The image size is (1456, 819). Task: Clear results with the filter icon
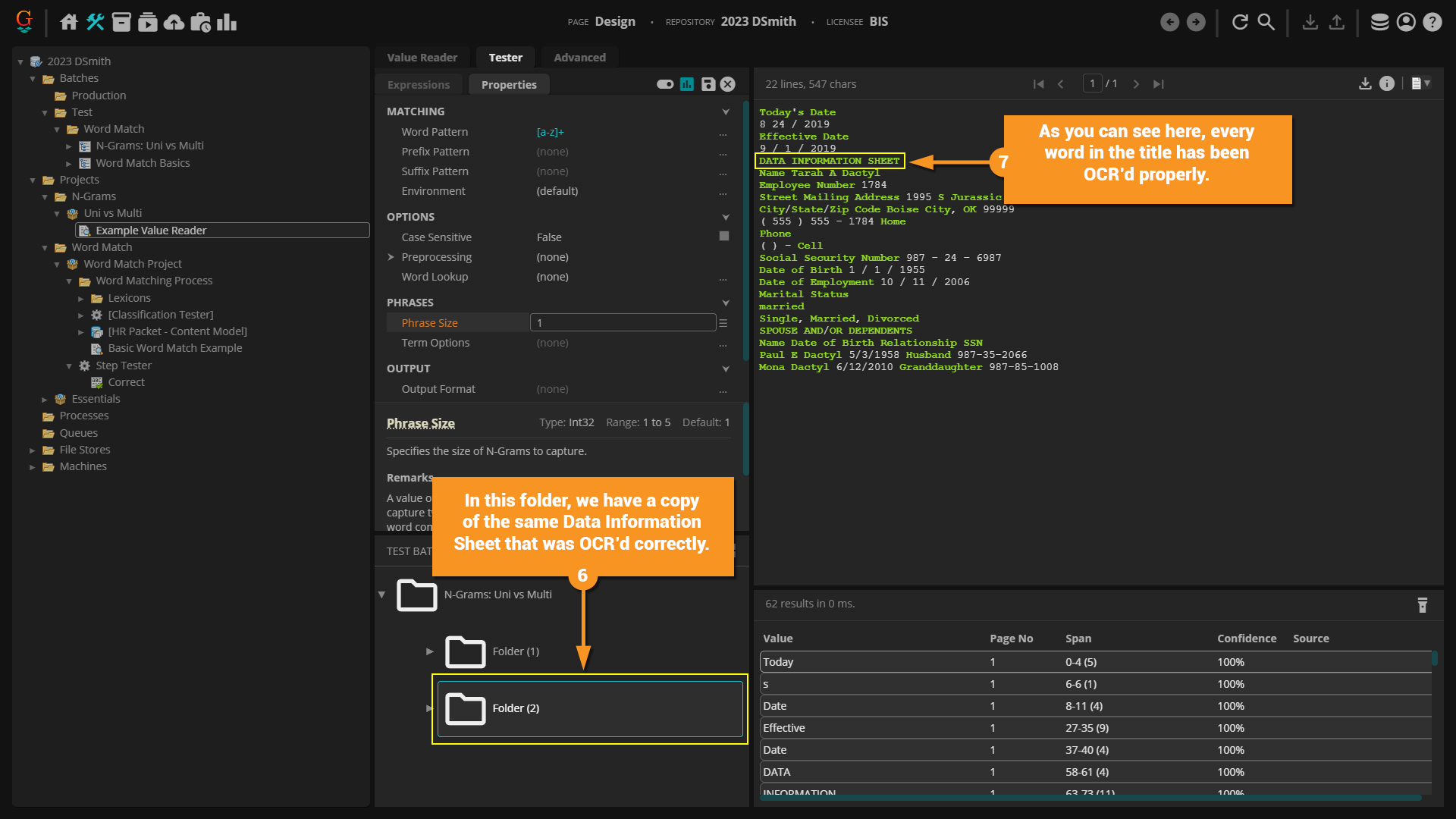pyautogui.click(x=1422, y=604)
